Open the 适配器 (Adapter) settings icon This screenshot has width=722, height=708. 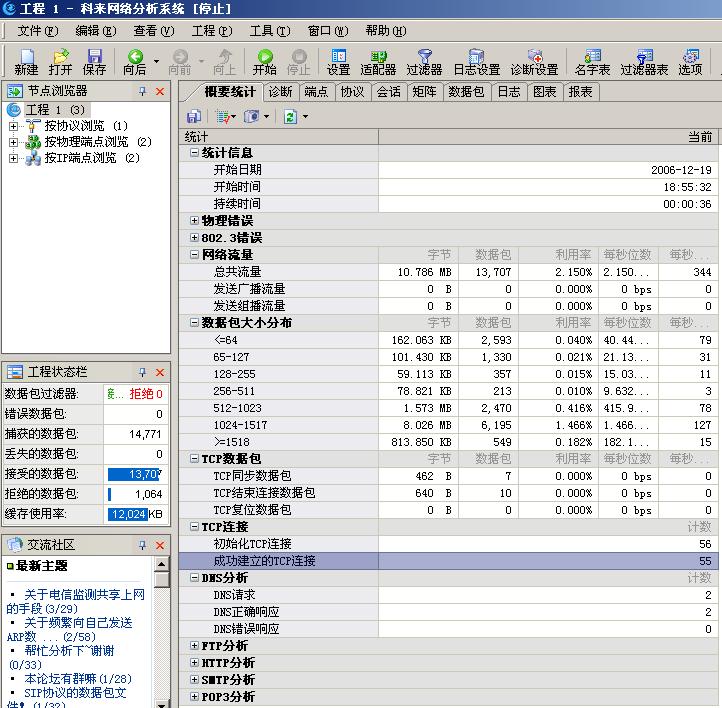click(378, 61)
